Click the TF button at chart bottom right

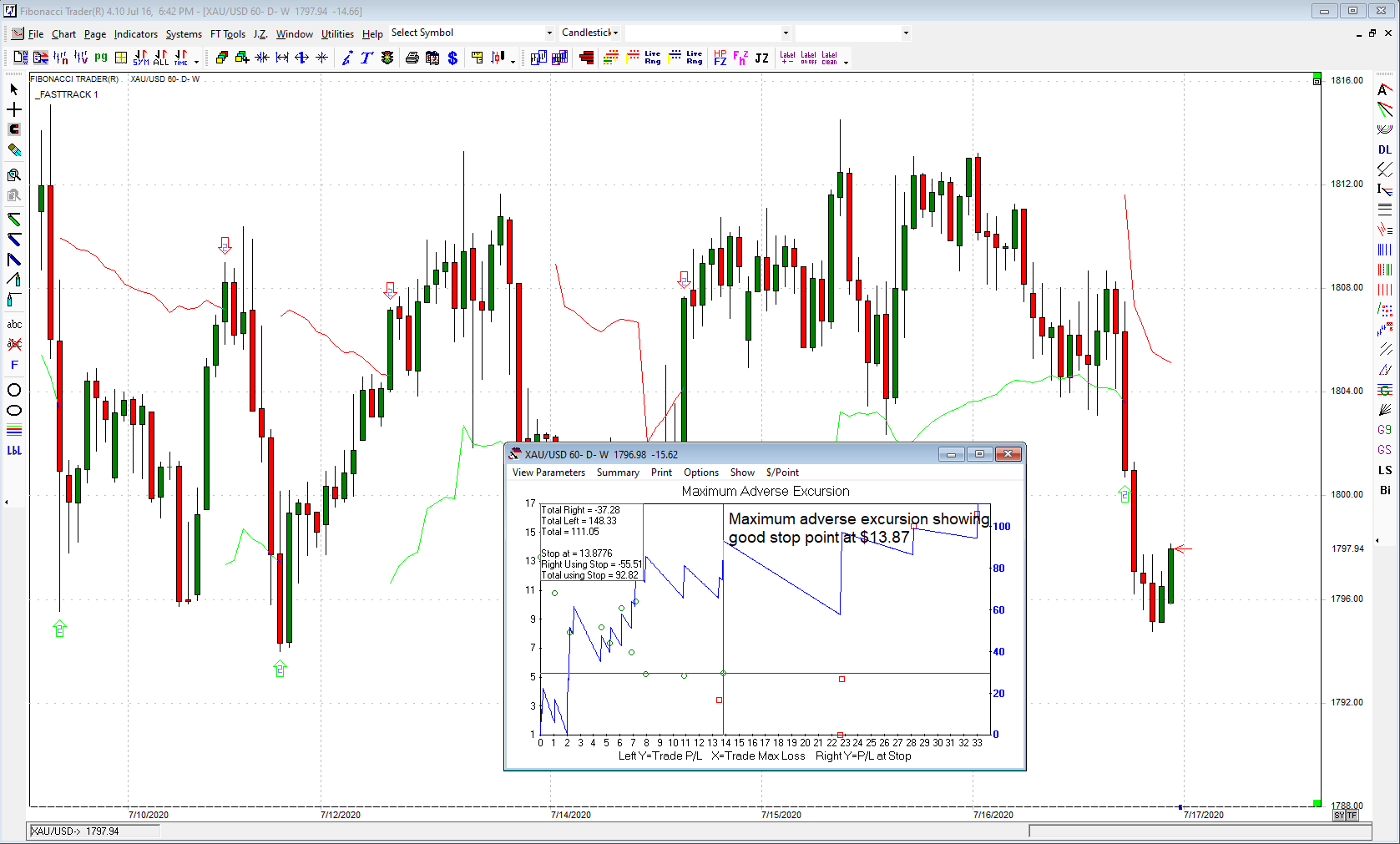(x=1352, y=815)
